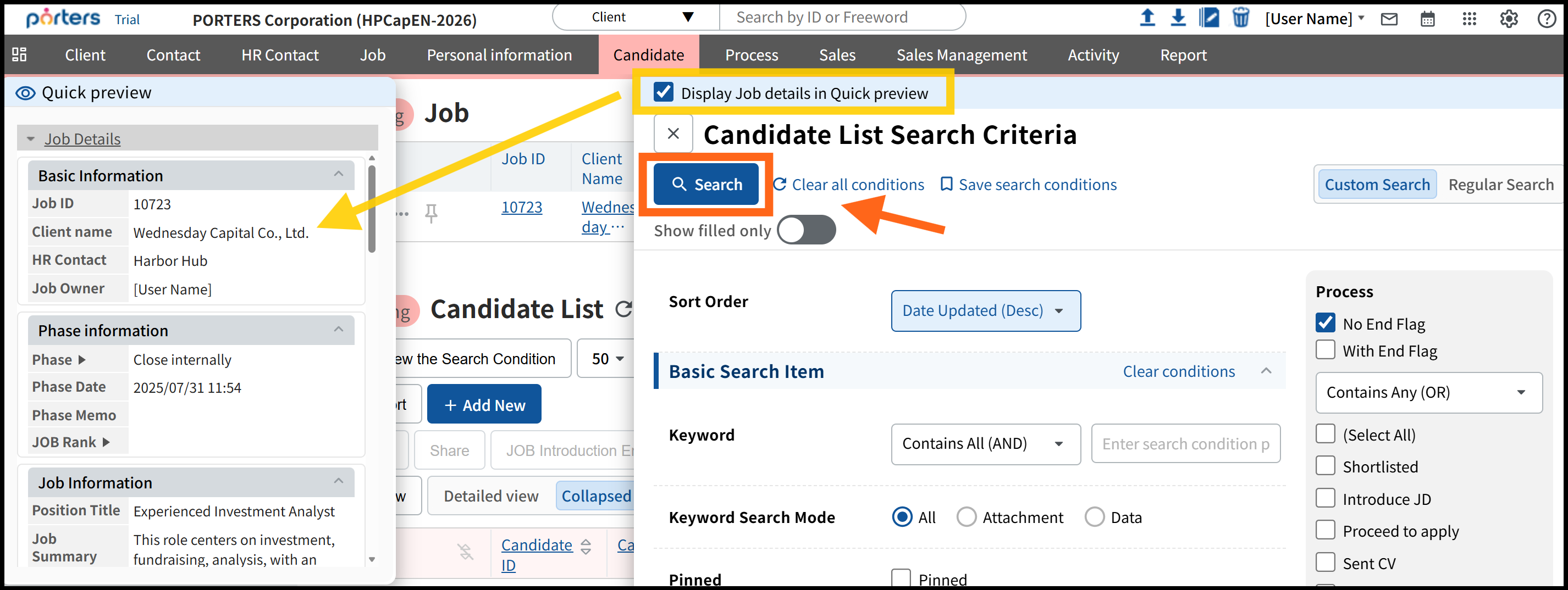The image size is (1568, 590).
Task: Select the Attachment keyword search mode
Action: [x=966, y=517]
